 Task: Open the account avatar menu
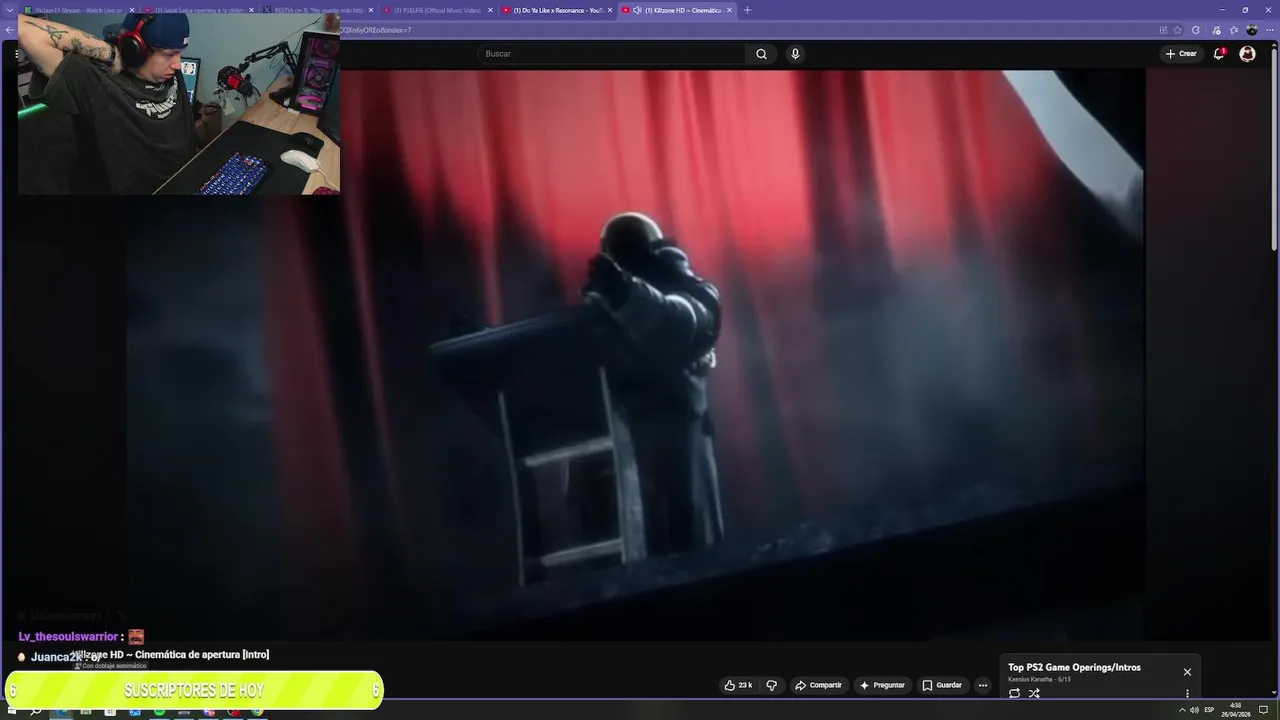(1247, 54)
